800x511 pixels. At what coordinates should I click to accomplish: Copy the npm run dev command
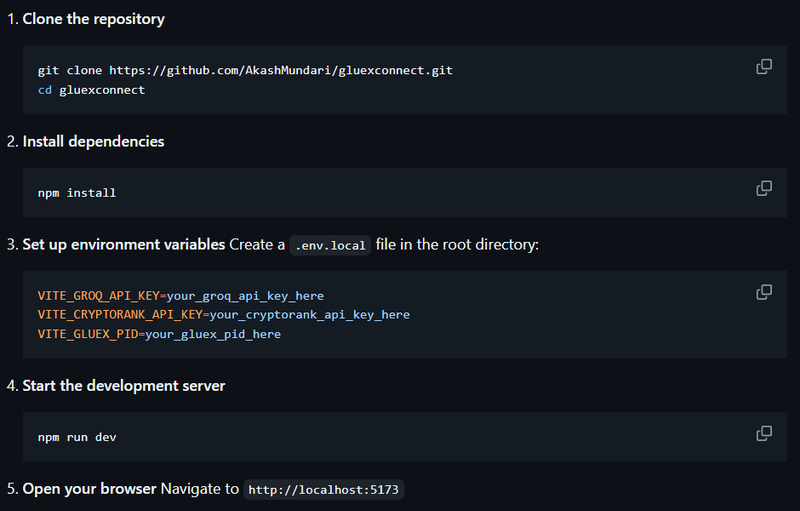pyautogui.click(x=764, y=433)
